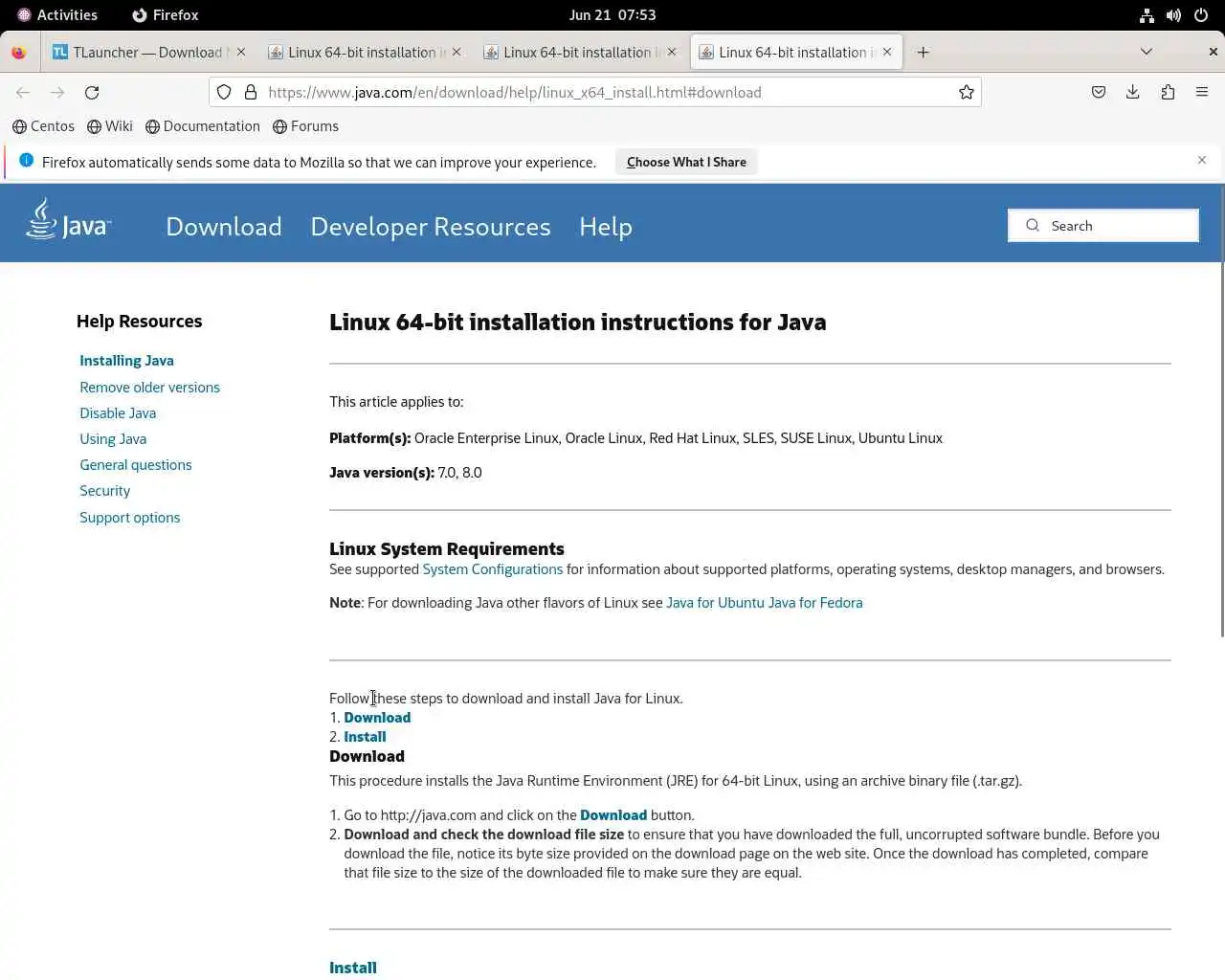The image size is (1225, 980).
Task: Click the URL address bar
Action: click(x=595, y=93)
